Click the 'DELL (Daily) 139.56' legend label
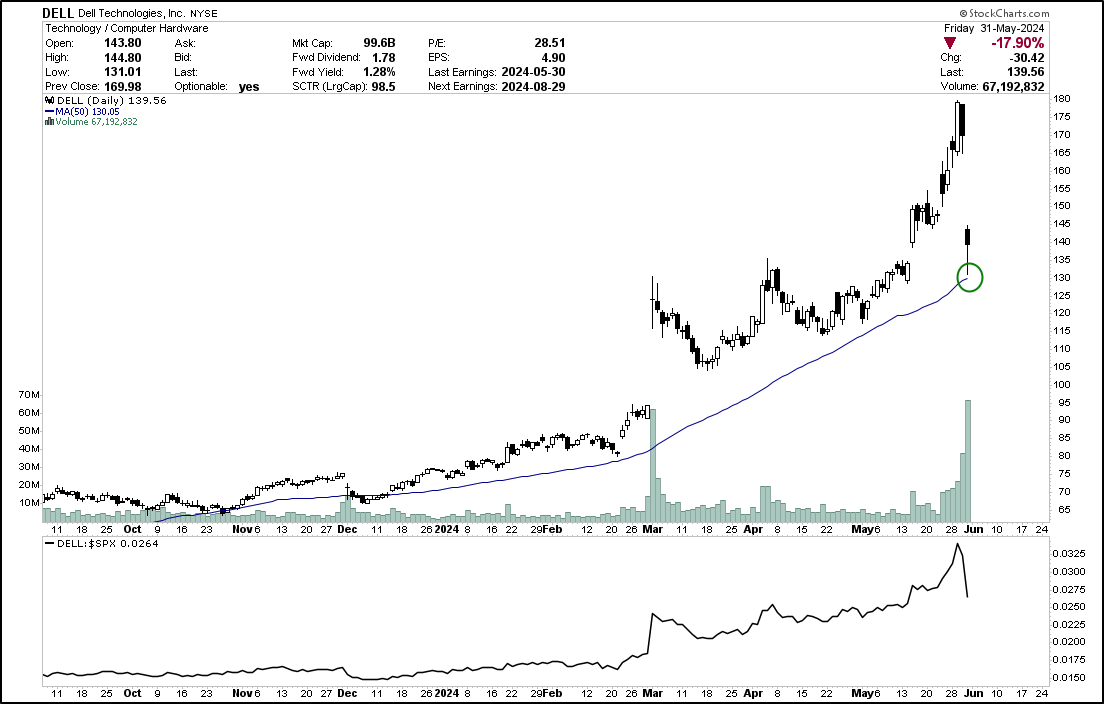Image resolution: width=1104 pixels, height=704 pixels. click(x=111, y=101)
